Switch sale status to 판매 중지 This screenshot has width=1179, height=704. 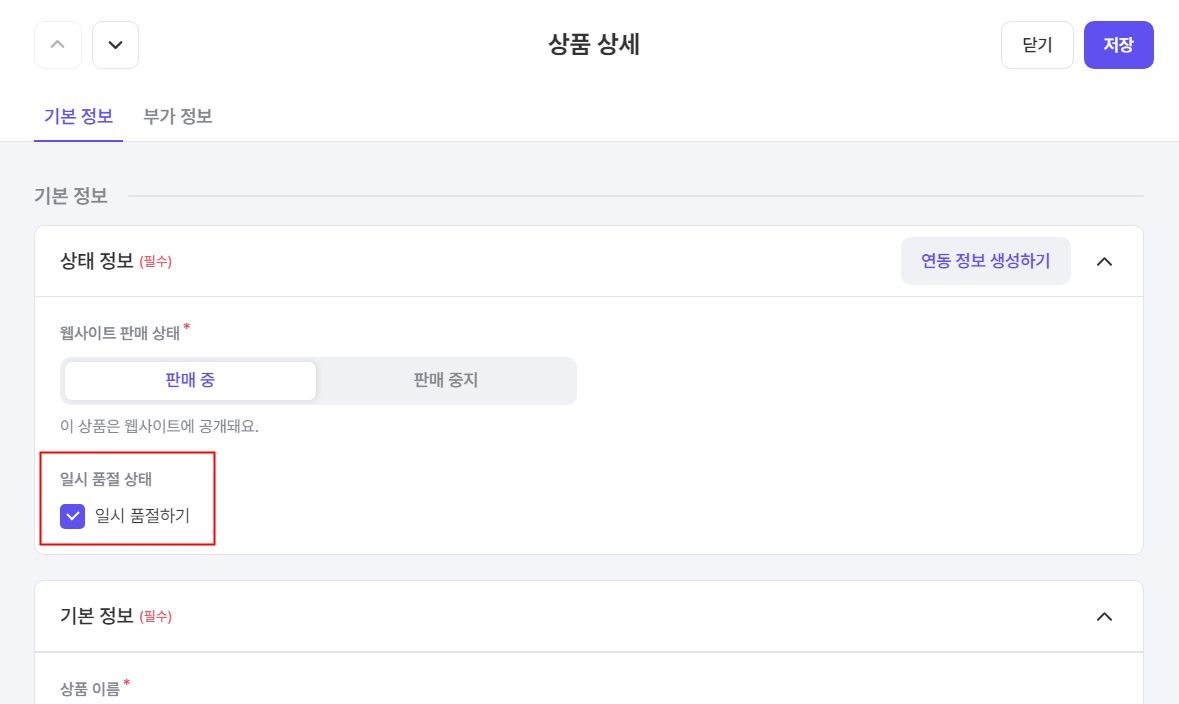[446, 381]
